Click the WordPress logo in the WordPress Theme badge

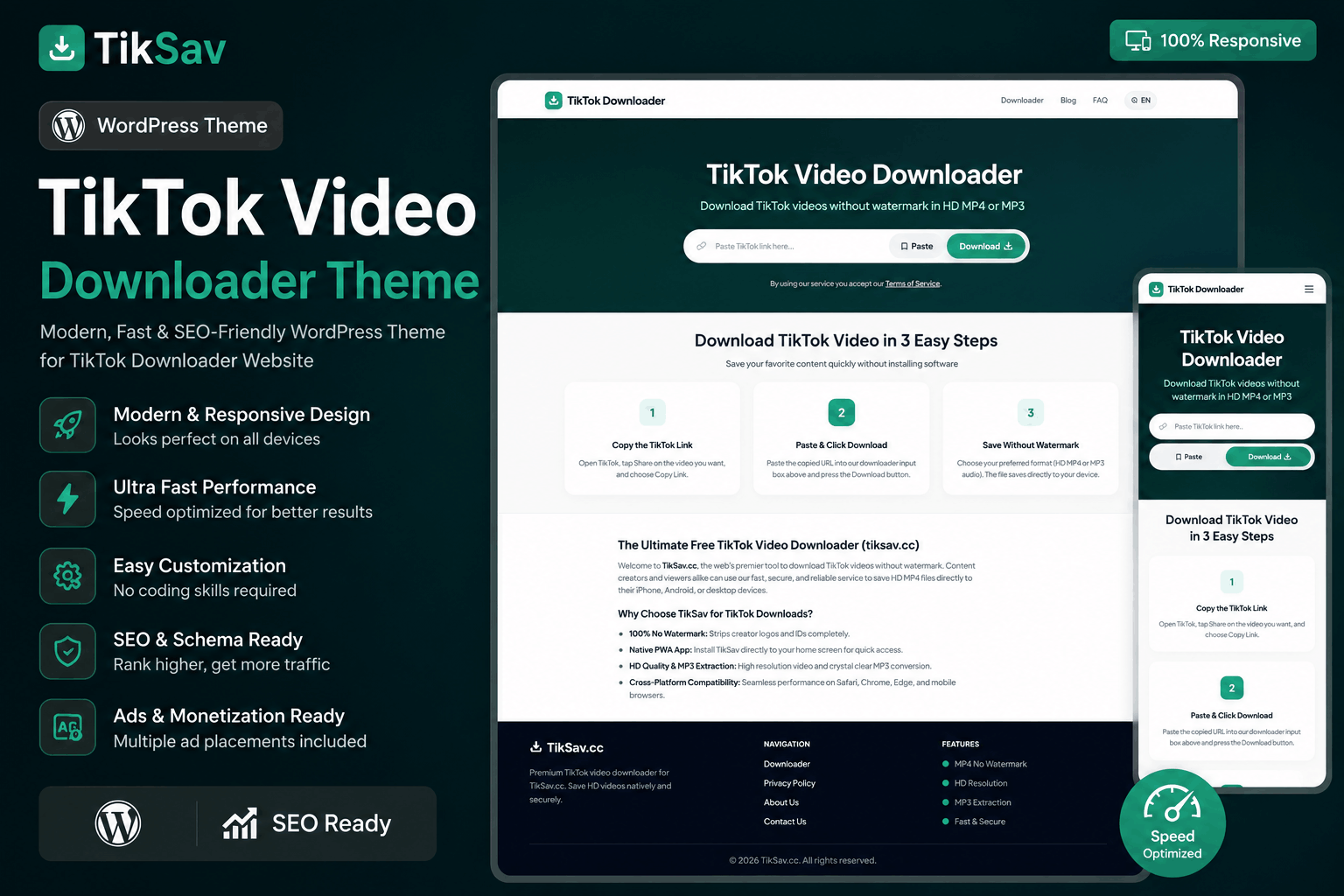click(x=68, y=126)
